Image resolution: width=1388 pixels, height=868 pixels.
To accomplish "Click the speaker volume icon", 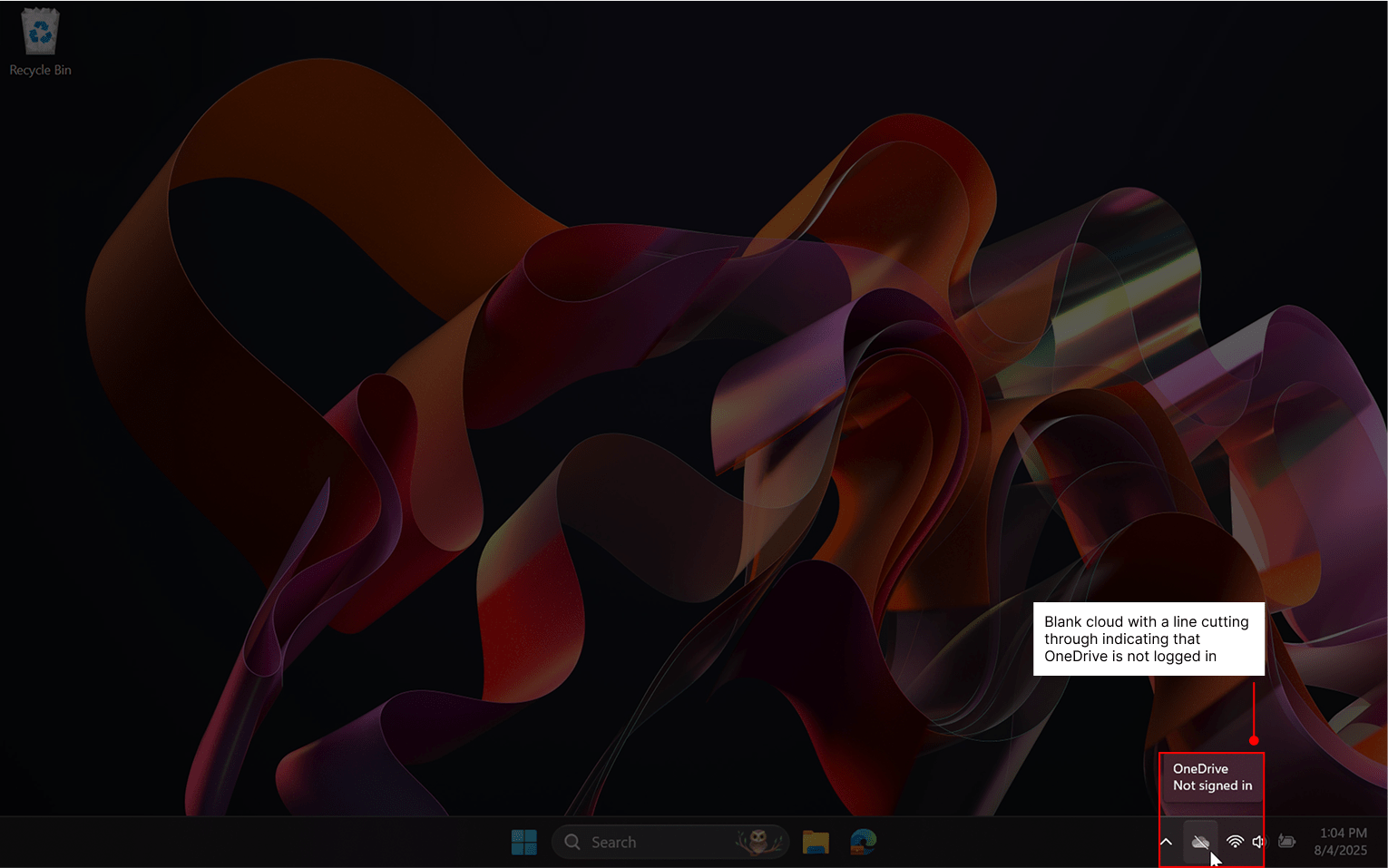I will [1258, 843].
